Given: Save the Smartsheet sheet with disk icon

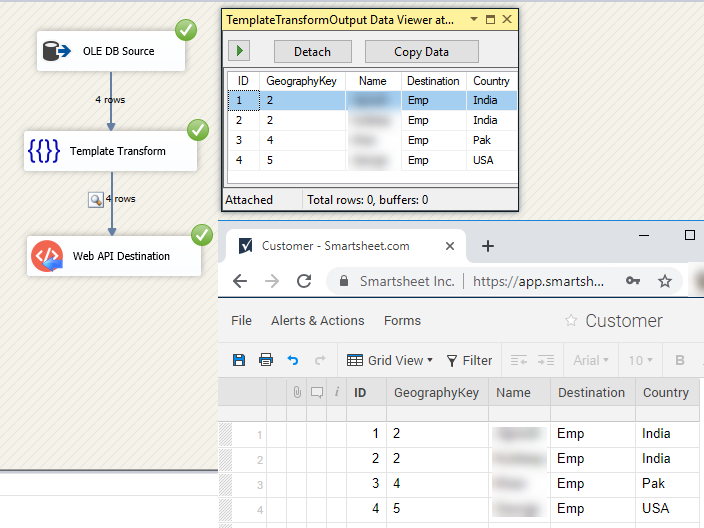Looking at the screenshot, I should click(239, 360).
